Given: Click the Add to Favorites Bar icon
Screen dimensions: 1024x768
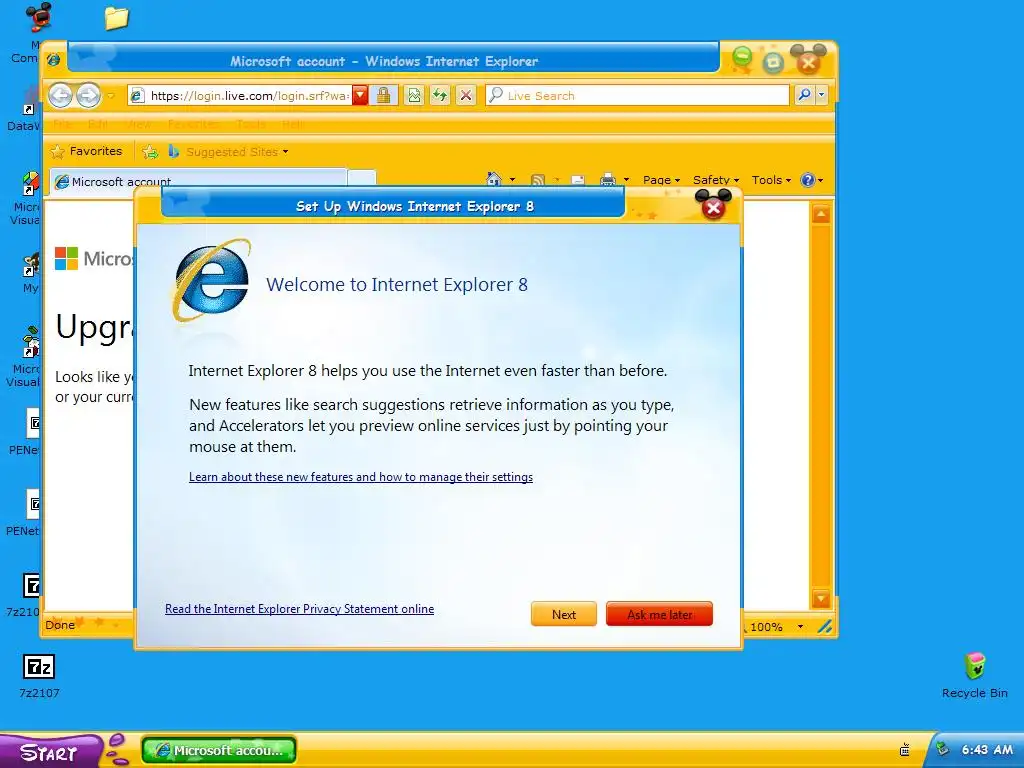Looking at the screenshot, I should pos(150,152).
